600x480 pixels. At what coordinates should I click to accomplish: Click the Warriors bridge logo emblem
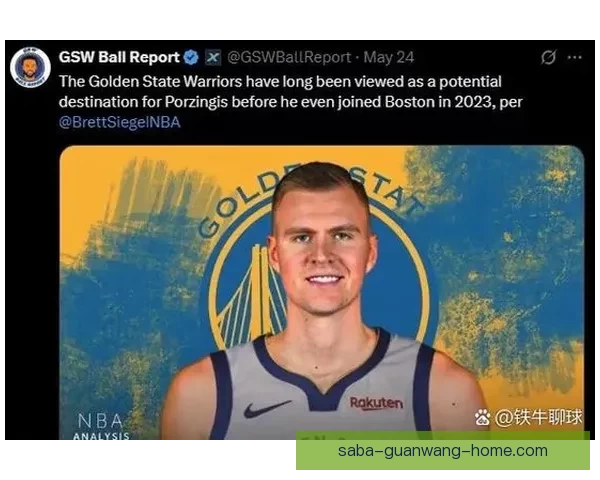click(x=253, y=295)
